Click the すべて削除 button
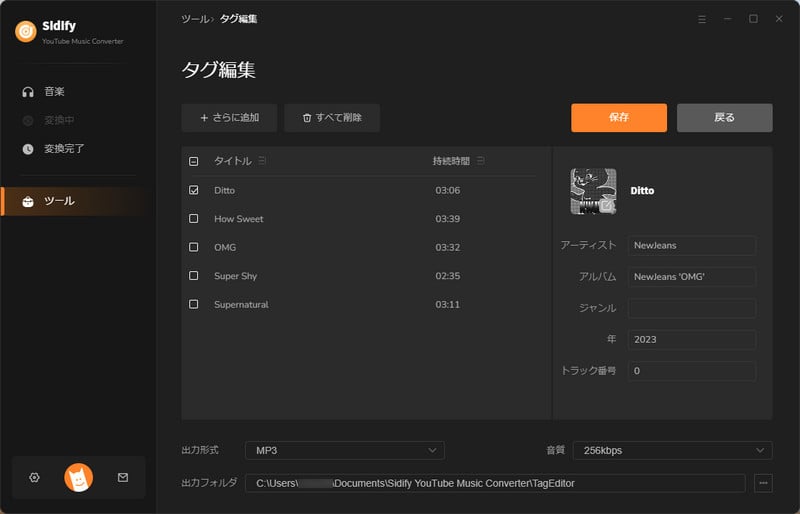The width and height of the screenshot is (800, 514). click(332, 118)
